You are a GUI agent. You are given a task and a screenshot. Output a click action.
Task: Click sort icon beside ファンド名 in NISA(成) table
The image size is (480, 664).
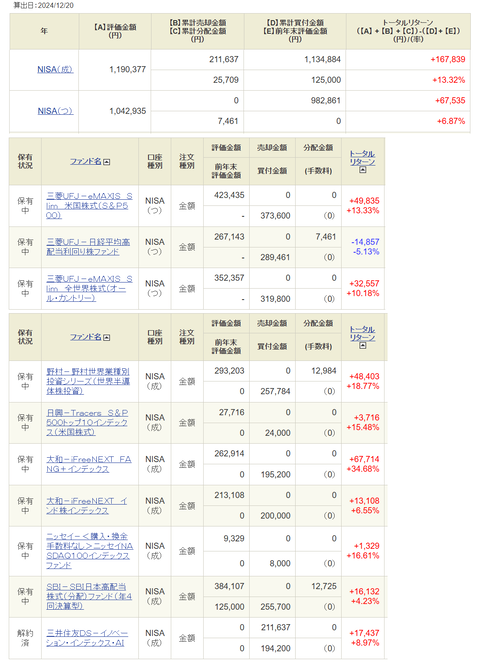(107, 338)
